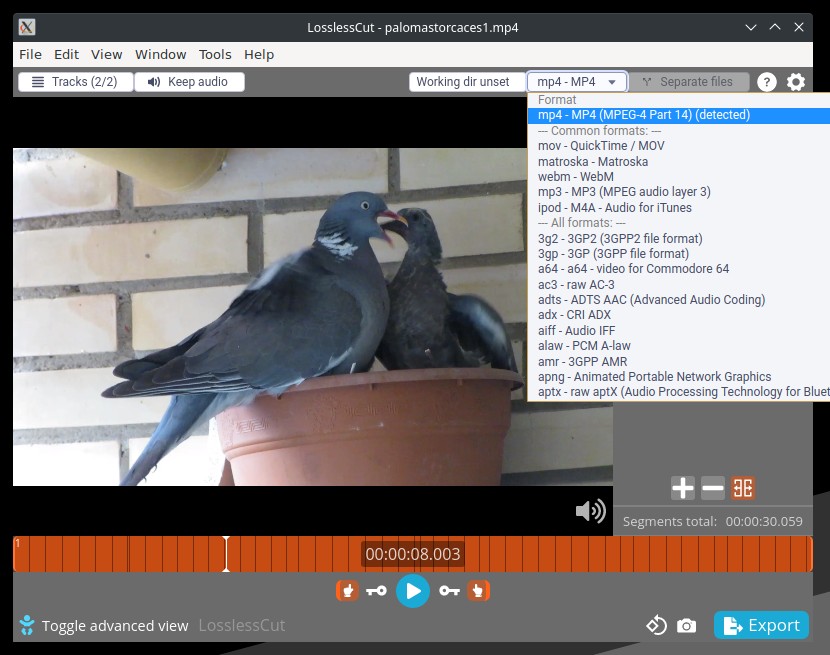Maximize window with up chevron
Image resolution: width=830 pixels, height=655 pixels.
point(775,27)
